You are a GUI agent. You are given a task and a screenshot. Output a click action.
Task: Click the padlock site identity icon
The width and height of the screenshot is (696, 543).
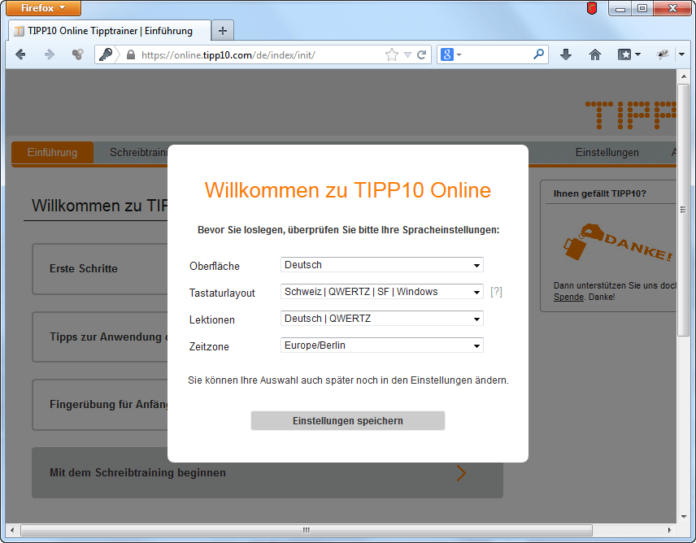[x=130, y=55]
